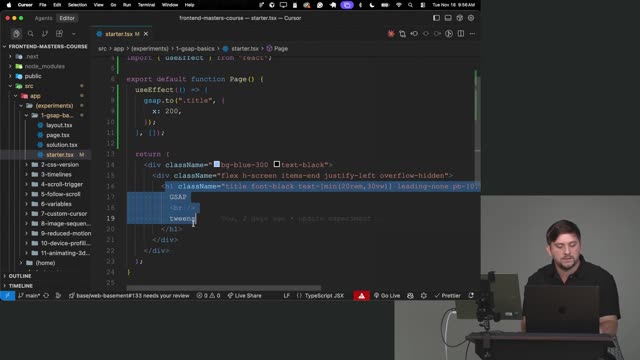Open the Selection menu

[x=77, y=5]
